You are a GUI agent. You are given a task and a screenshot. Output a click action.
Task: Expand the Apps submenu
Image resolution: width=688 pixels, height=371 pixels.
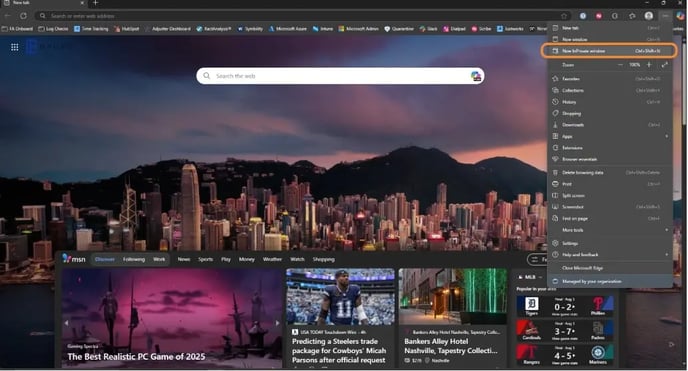[609, 136]
